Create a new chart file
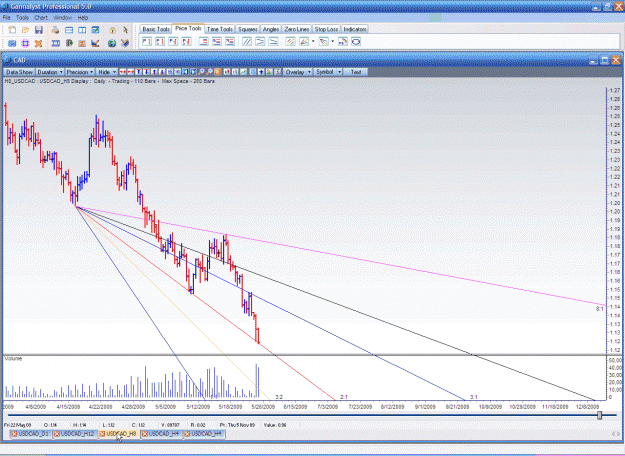Viewport: 625px width, 456px height. pos(12,30)
